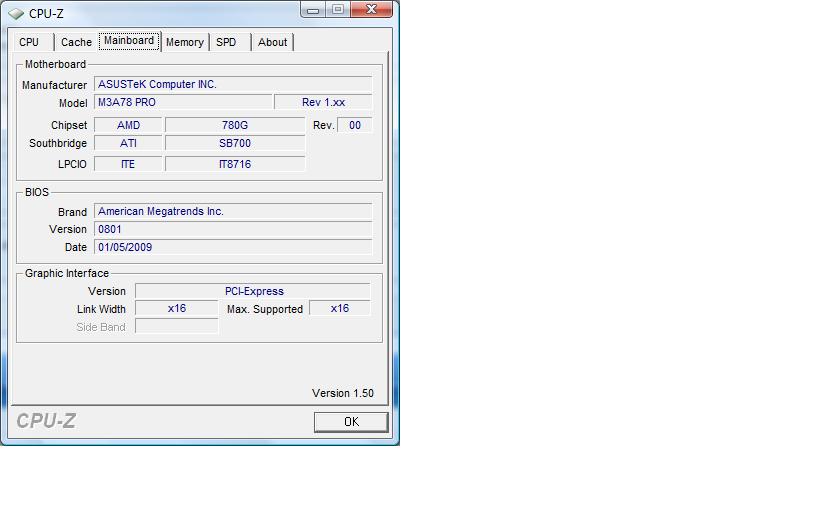
Task: Click the BIOS group title
Action: coord(37,192)
